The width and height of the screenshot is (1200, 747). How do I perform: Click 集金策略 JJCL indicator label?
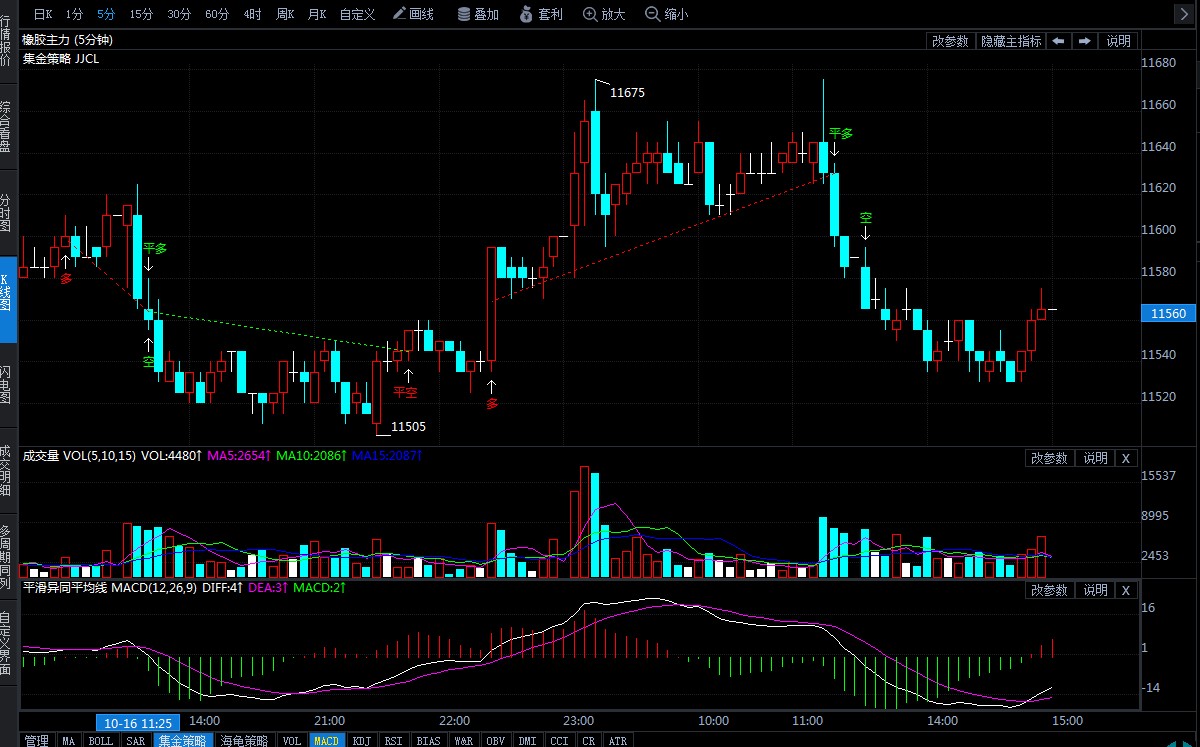[61, 59]
